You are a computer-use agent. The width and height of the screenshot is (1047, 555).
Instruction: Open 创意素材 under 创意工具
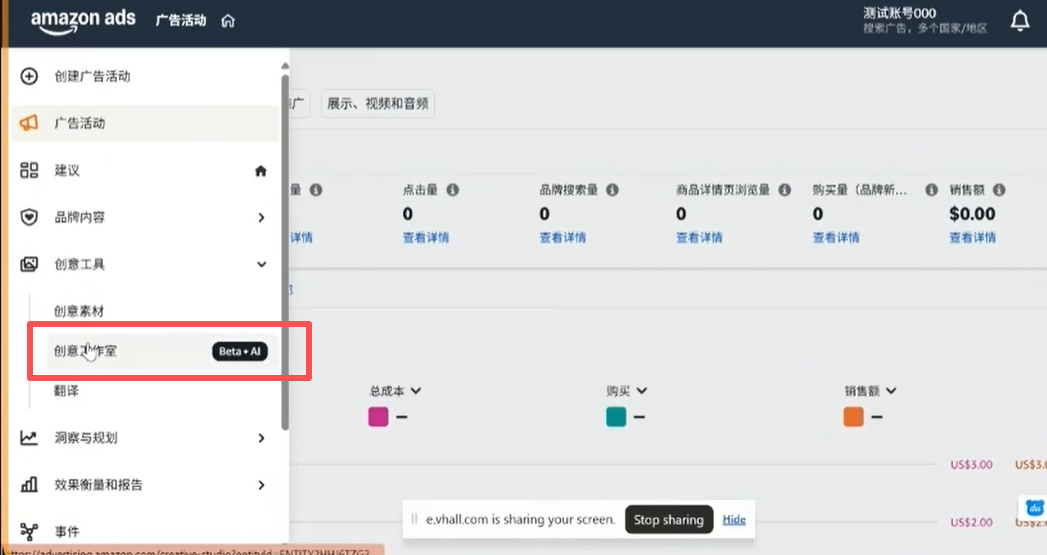79,311
